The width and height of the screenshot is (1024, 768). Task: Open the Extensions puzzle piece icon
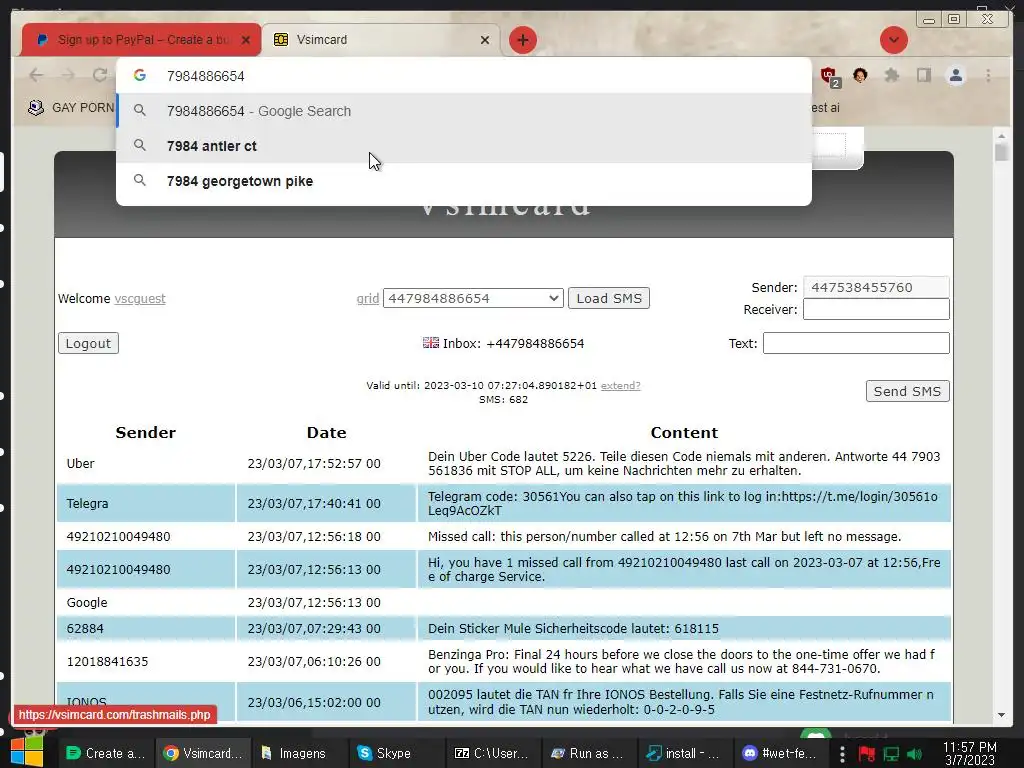tap(891, 75)
